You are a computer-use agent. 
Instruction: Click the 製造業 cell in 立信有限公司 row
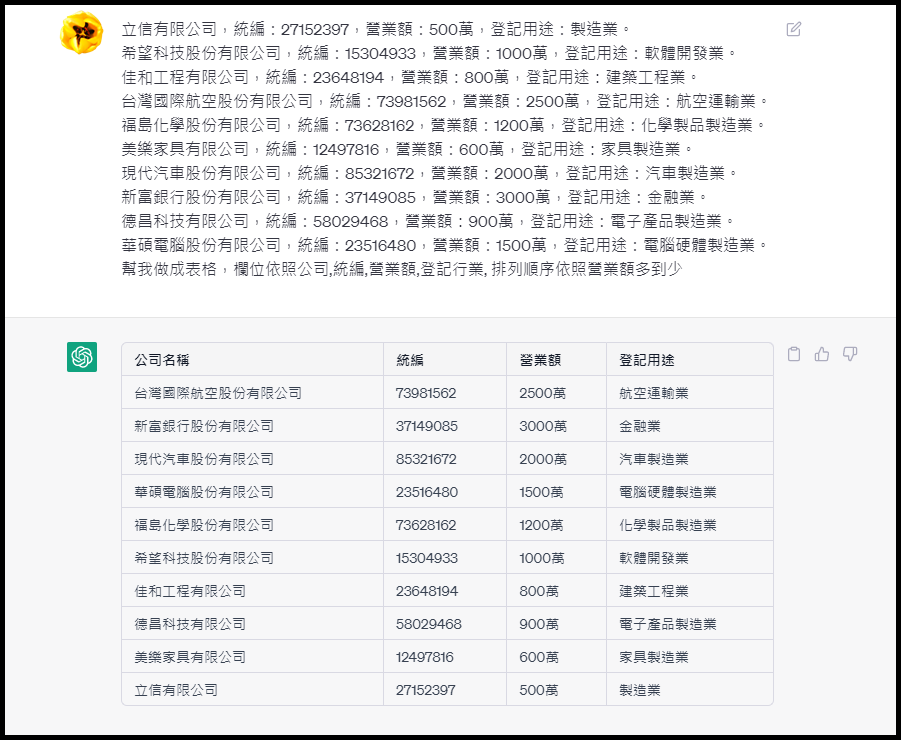[690, 689]
